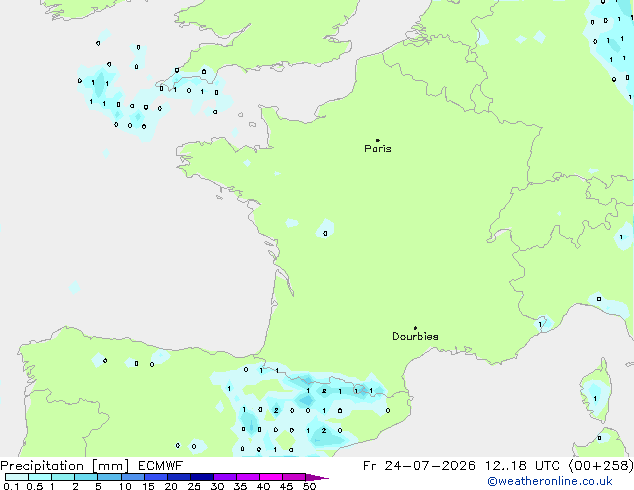
Task: Pick the 20–25 mm legend swatch
Action: (178, 477)
